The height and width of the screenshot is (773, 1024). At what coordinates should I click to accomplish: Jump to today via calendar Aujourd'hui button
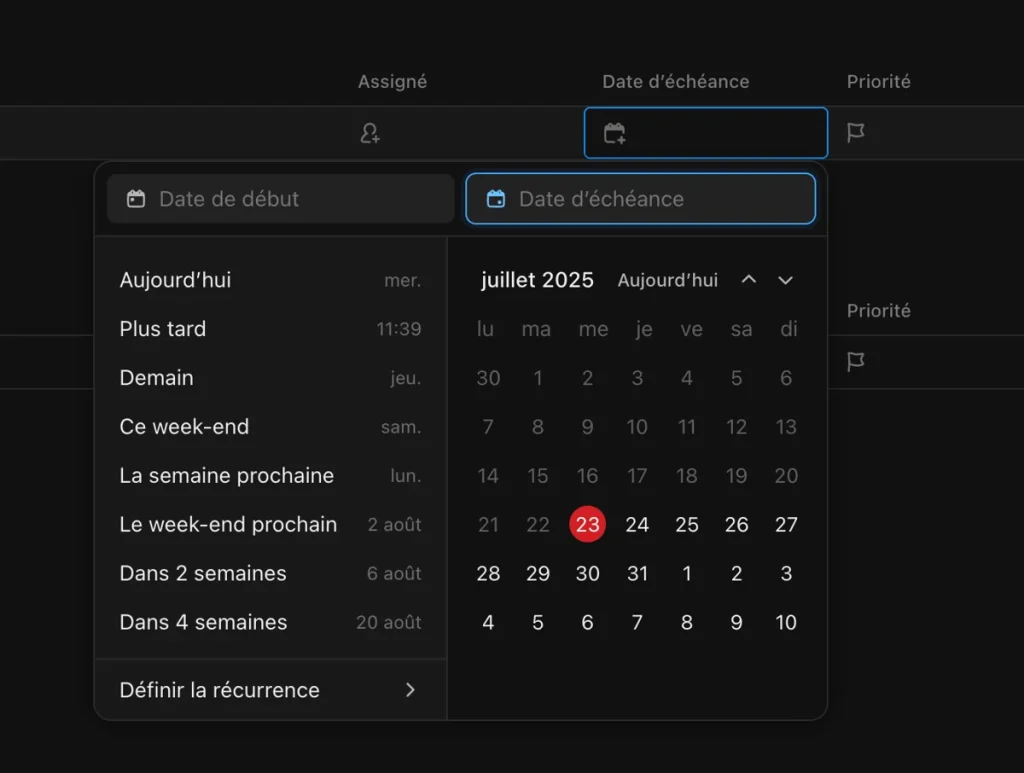click(x=667, y=280)
